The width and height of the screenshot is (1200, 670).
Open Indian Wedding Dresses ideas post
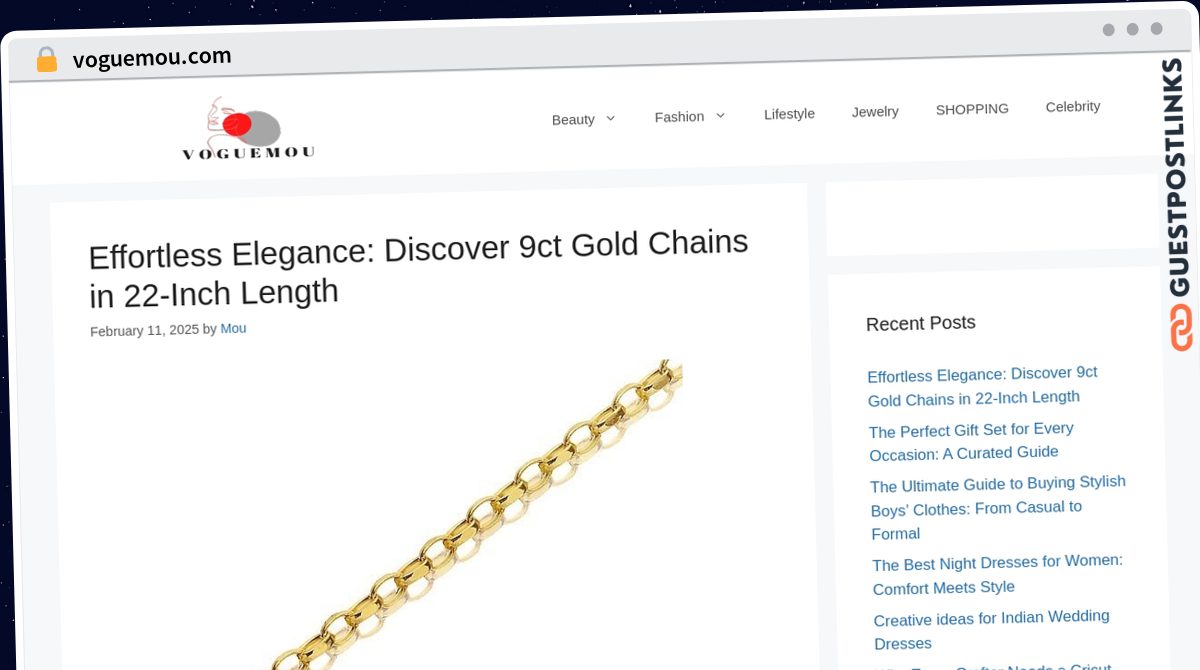[991, 630]
